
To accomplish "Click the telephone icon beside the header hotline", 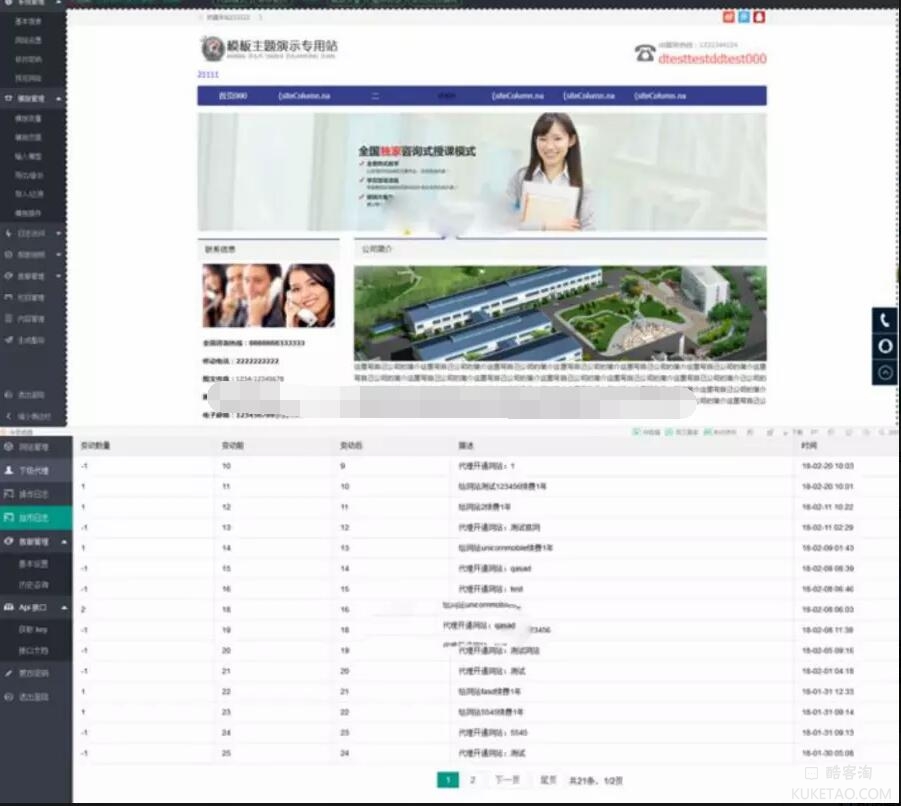I will [x=645, y=54].
